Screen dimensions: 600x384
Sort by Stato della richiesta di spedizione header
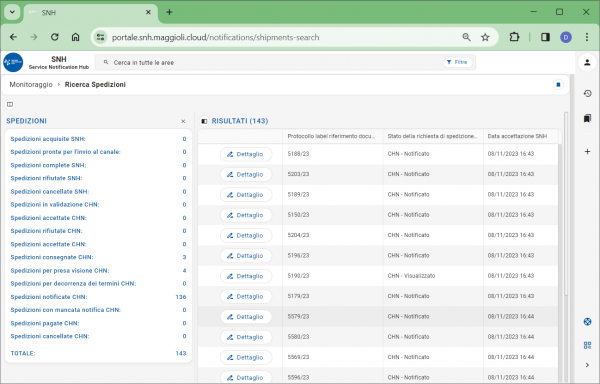[x=432, y=136]
